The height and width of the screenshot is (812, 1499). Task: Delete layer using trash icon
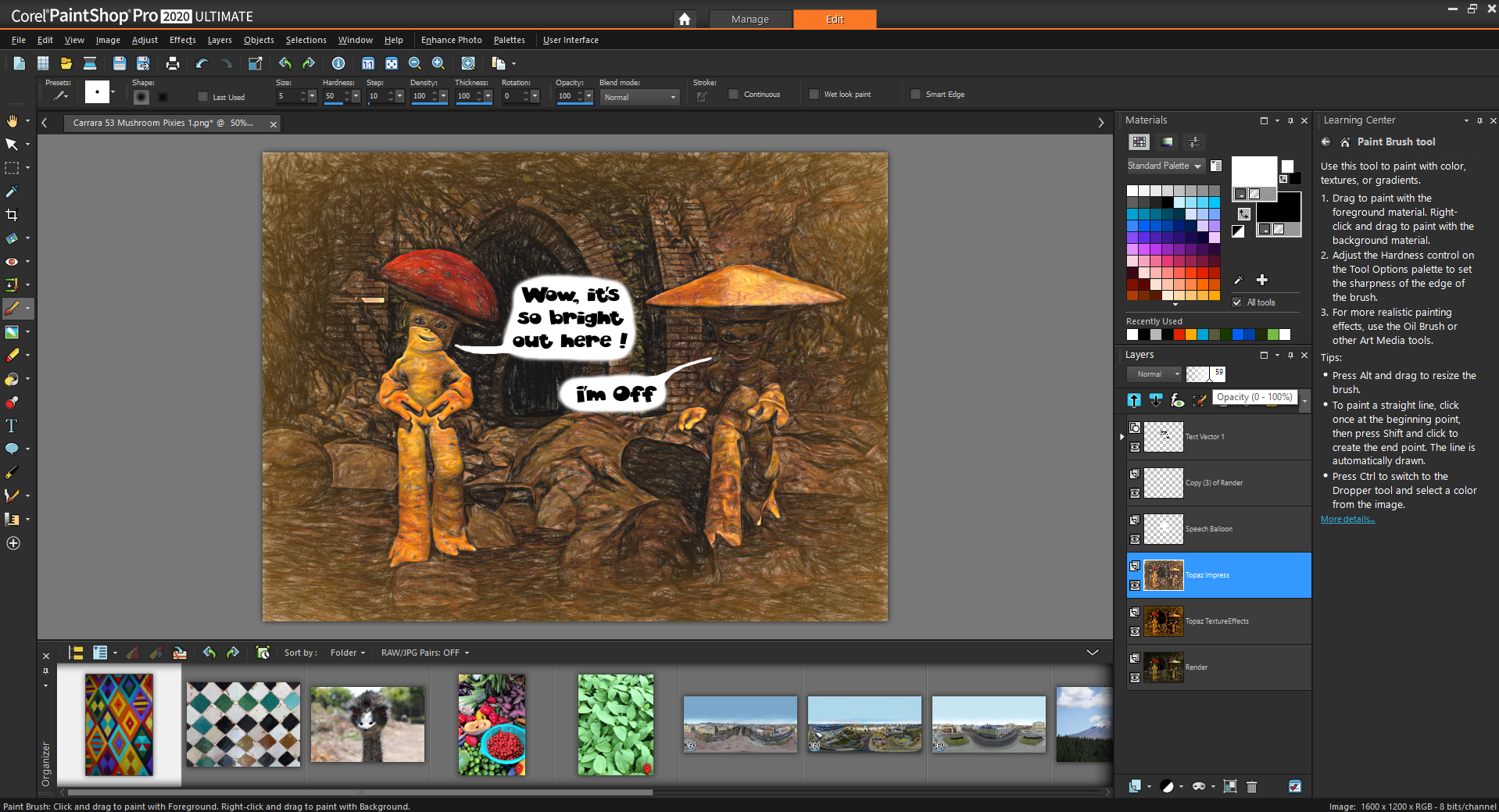1251,786
